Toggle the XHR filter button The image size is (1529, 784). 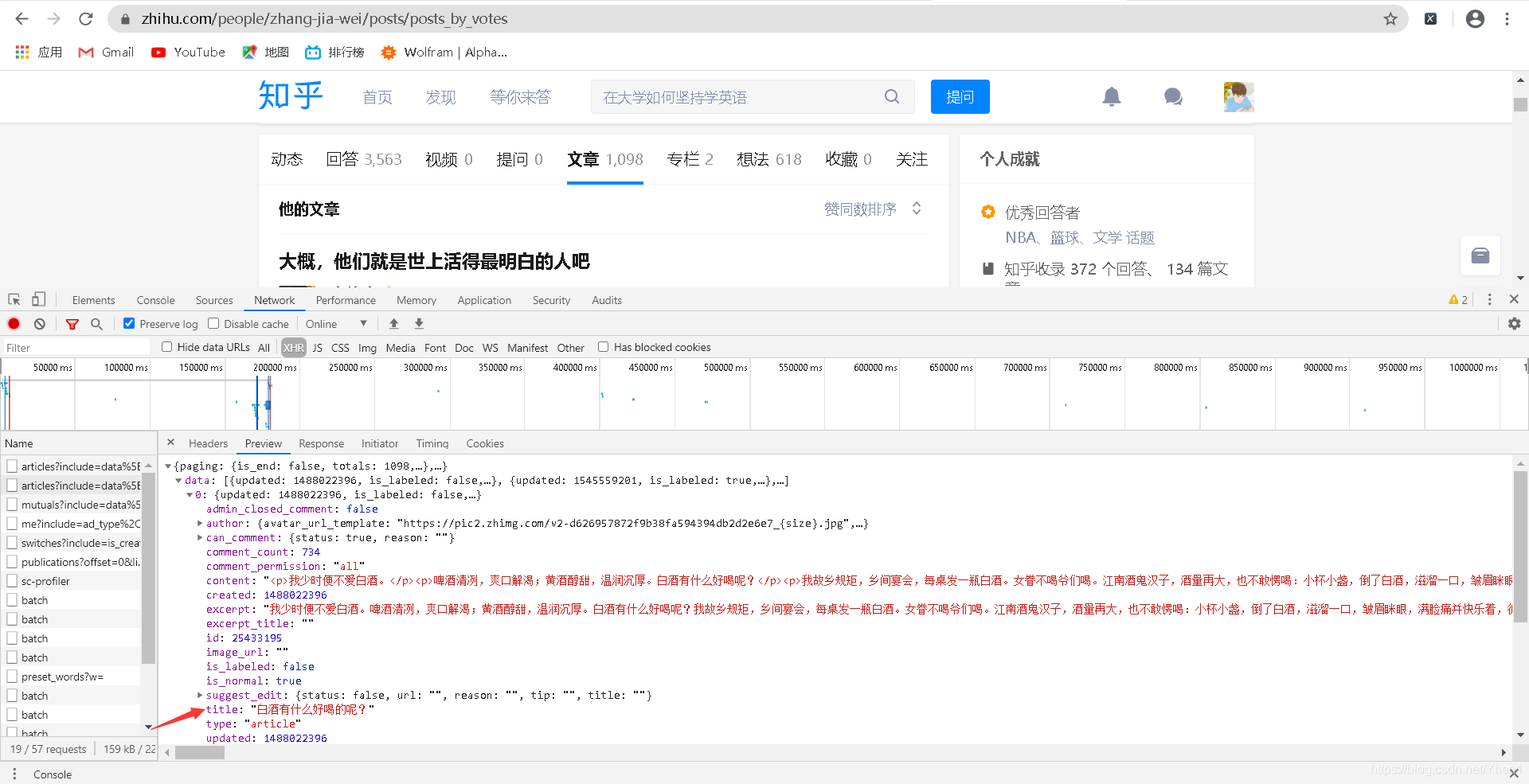coord(294,347)
